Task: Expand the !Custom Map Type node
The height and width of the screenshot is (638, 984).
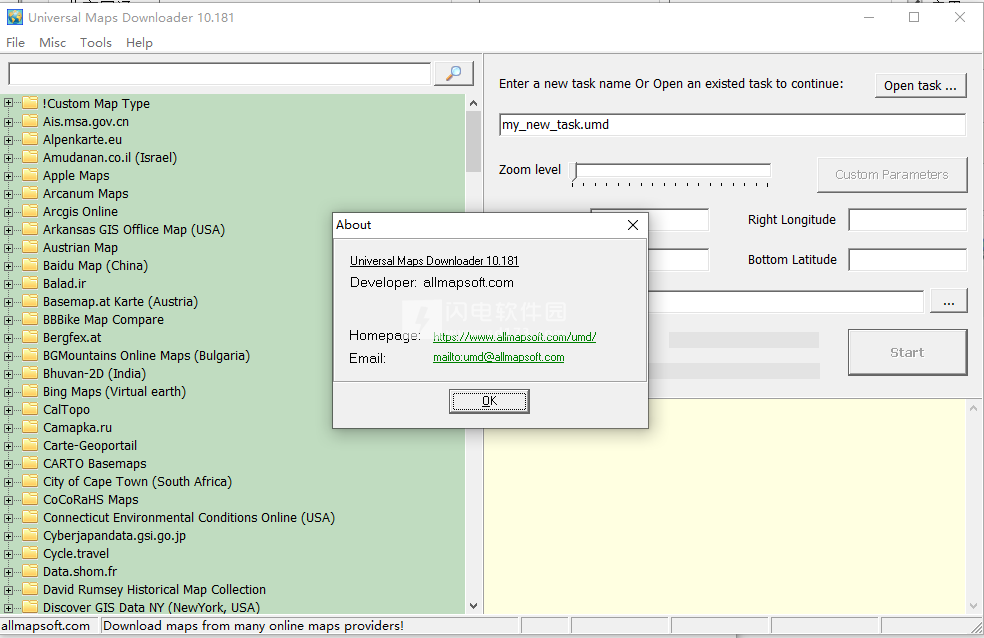Action: [x=8, y=103]
